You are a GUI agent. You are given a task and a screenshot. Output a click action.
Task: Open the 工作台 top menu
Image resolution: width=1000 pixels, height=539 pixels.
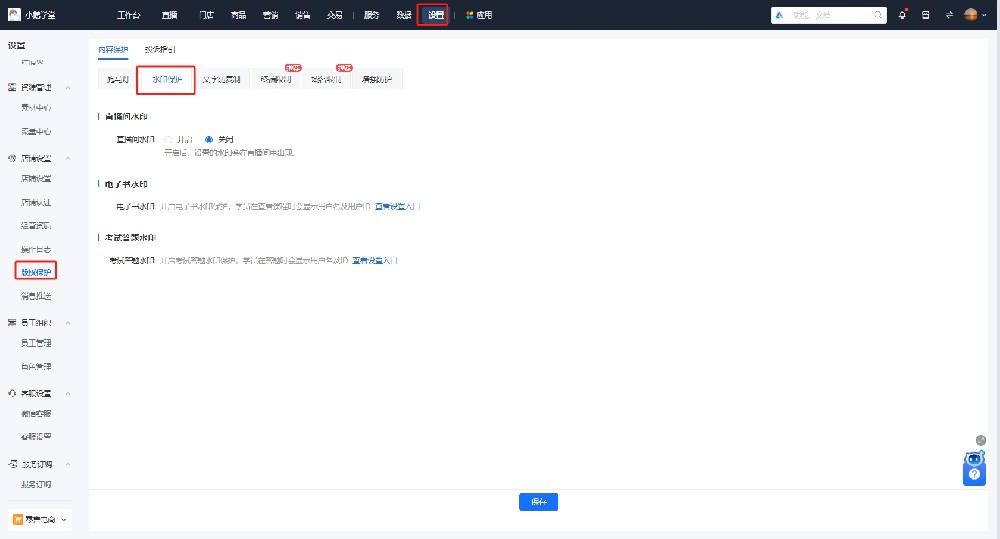click(129, 15)
